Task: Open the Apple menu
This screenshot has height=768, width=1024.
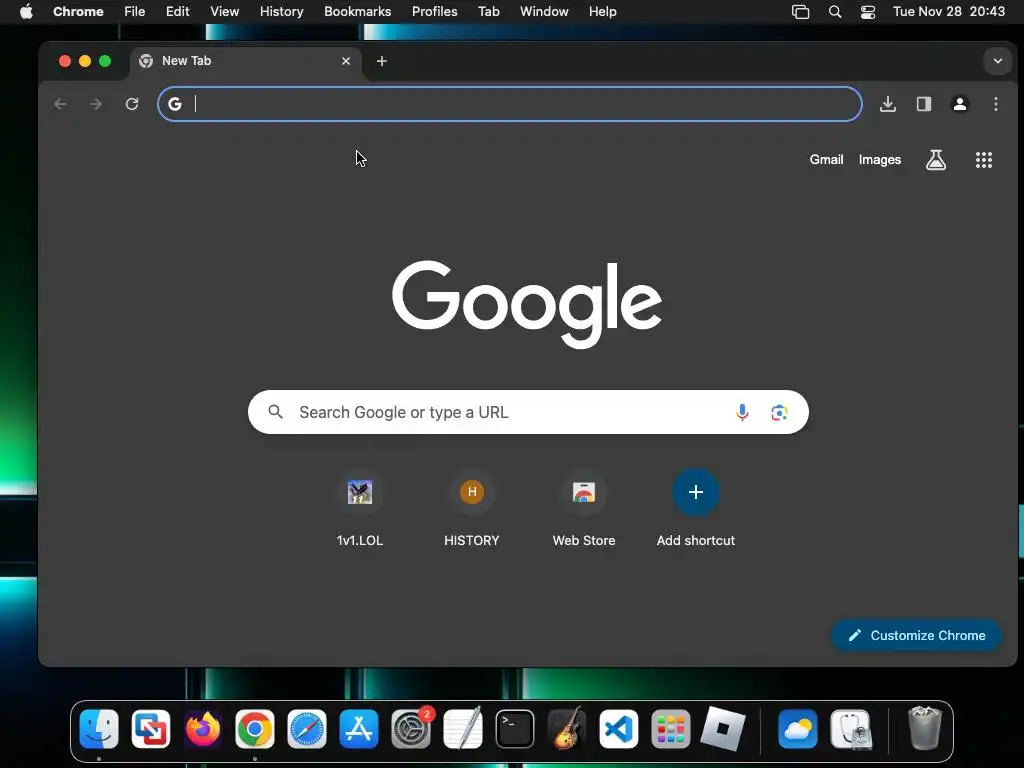Action: pos(26,11)
